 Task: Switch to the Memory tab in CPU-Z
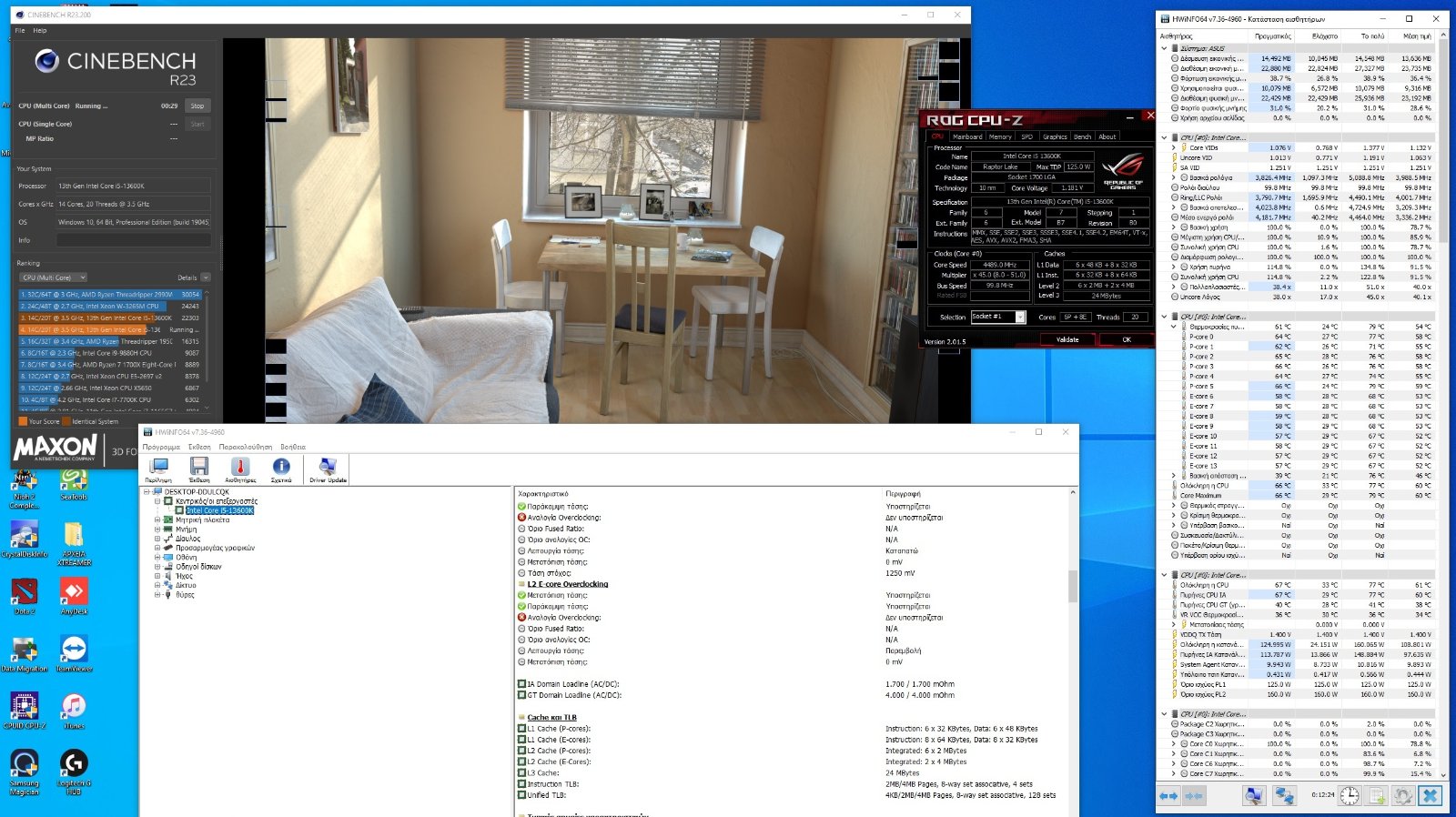click(1000, 136)
